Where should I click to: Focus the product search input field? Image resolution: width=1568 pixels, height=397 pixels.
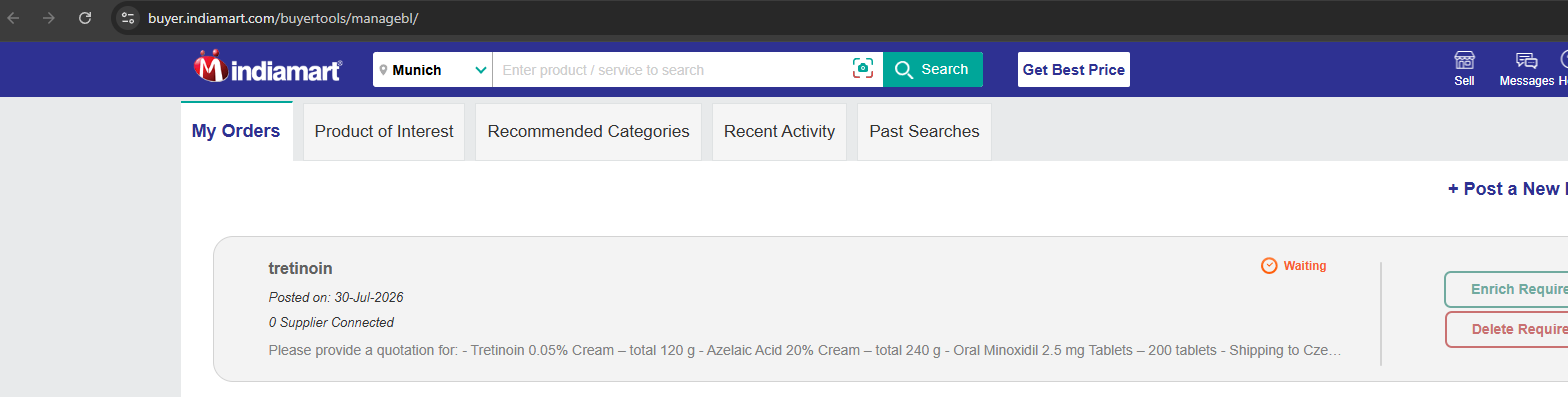click(672, 70)
